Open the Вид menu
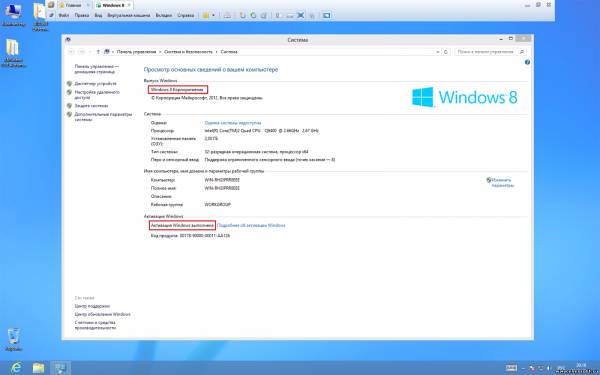Viewport: 600px width, 375px height. pos(98,16)
